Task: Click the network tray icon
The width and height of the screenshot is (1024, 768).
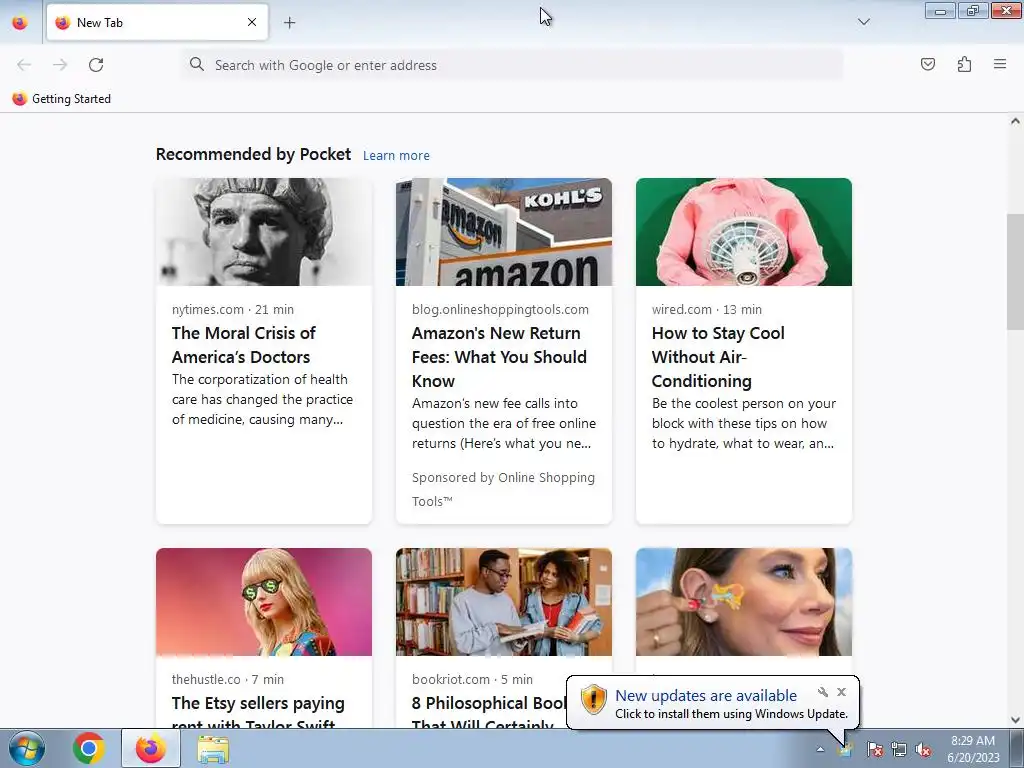Action: pyautogui.click(x=899, y=749)
